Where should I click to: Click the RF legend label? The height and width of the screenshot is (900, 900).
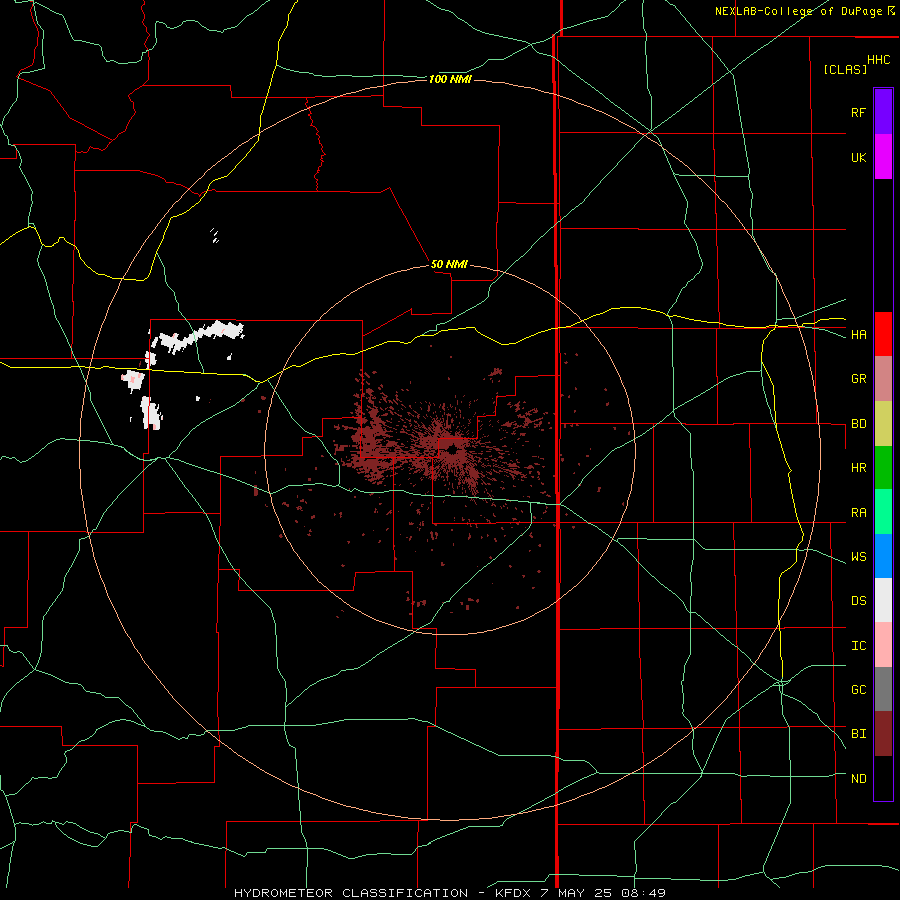(x=858, y=112)
